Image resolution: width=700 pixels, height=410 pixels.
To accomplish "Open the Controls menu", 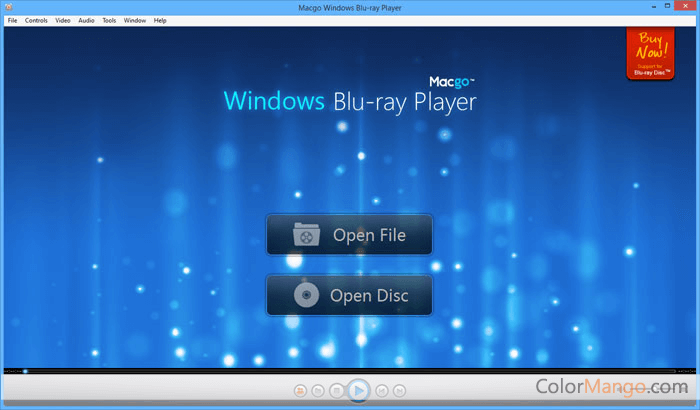I will click(36, 20).
